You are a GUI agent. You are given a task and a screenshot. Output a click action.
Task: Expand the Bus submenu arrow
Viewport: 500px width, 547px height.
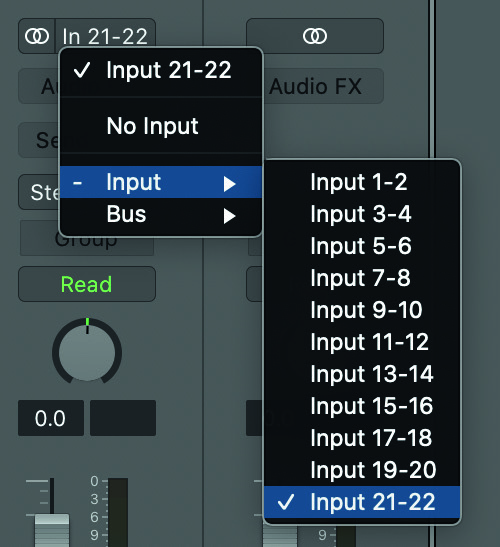click(229, 216)
